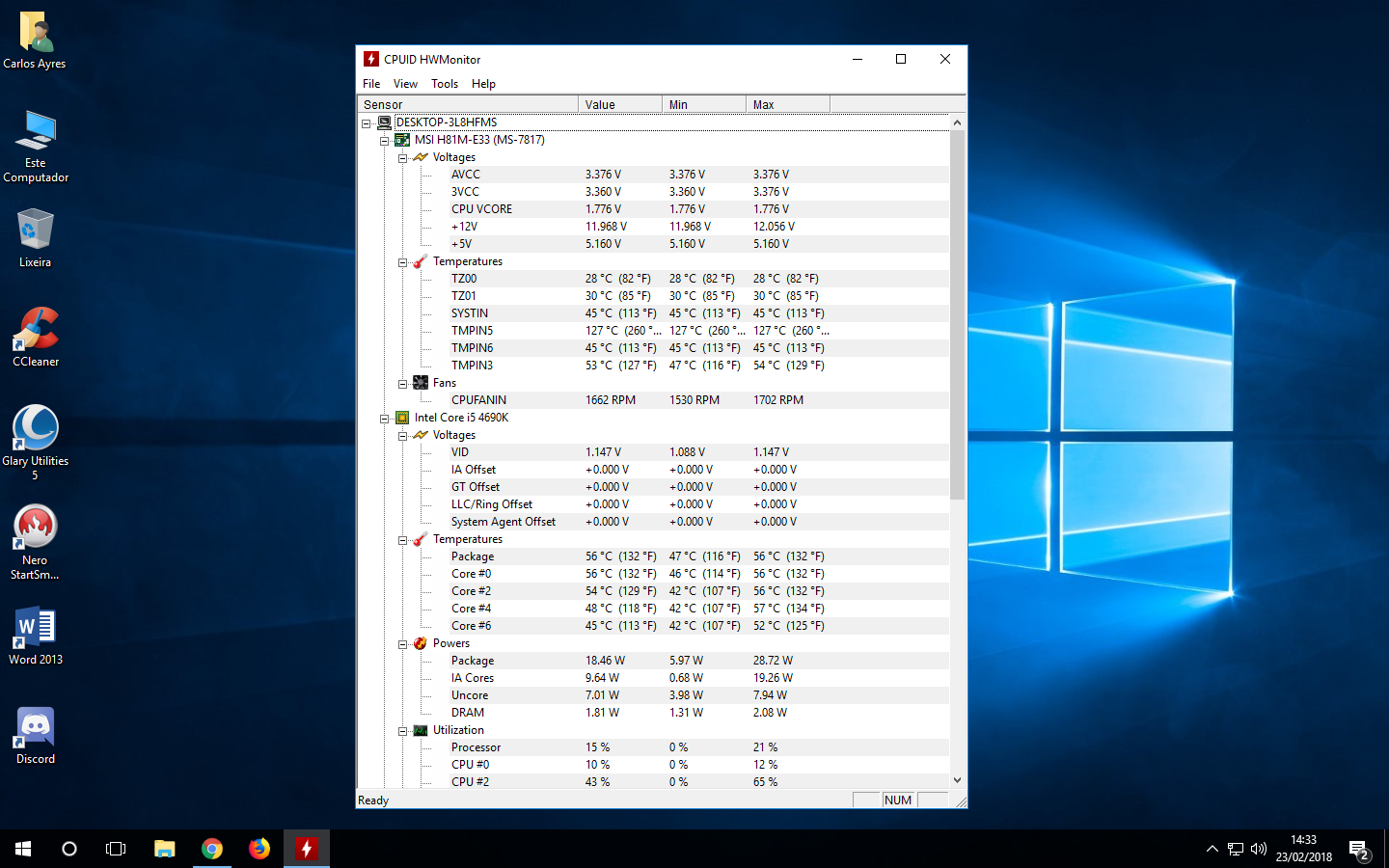Viewport: 1389px width, 868px height.
Task: Launch Nero StartSmart shortcut
Action: 35,542
